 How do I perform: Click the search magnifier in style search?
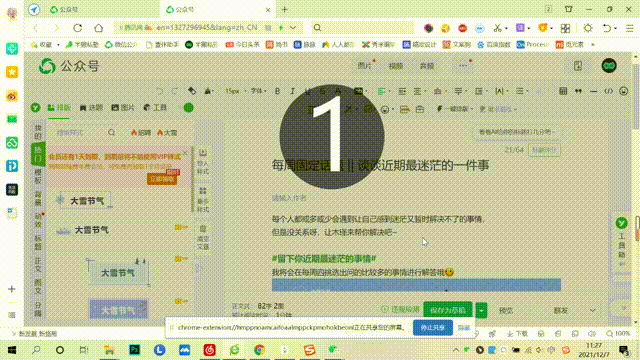(111, 133)
